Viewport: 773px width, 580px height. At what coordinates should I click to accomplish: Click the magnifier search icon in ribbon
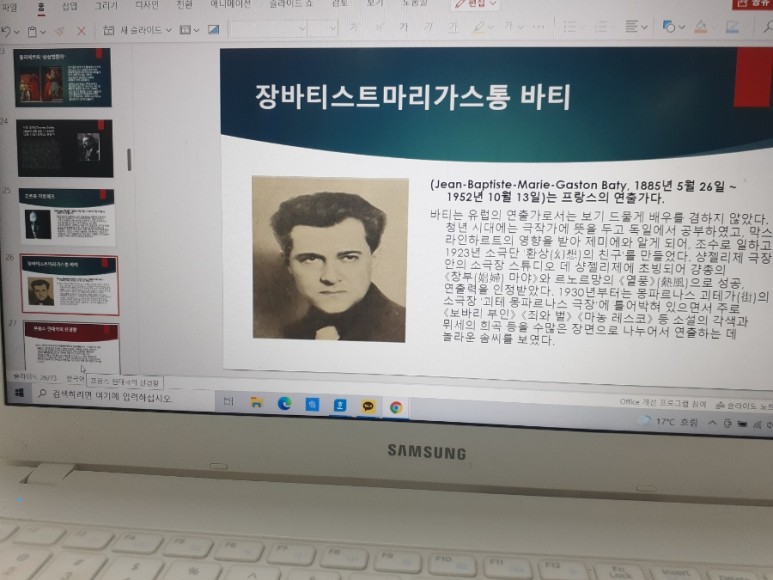pyautogui.click(x=768, y=27)
